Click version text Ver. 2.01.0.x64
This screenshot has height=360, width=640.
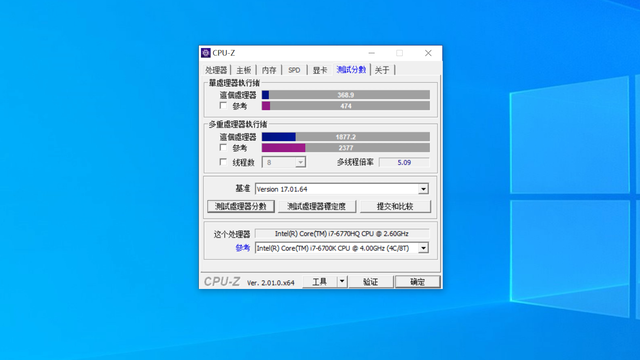tap(271, 282)
